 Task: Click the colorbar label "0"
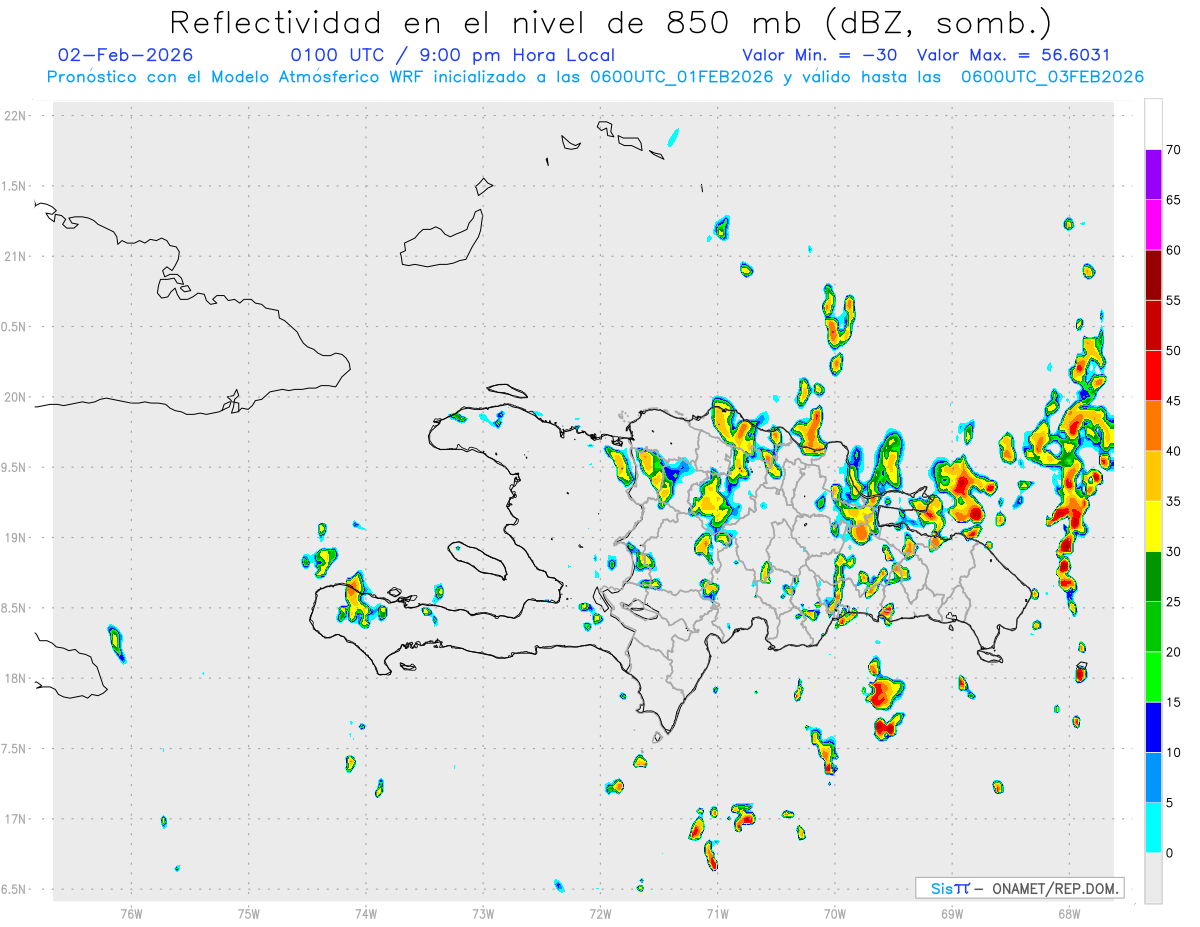[1169, 853]
